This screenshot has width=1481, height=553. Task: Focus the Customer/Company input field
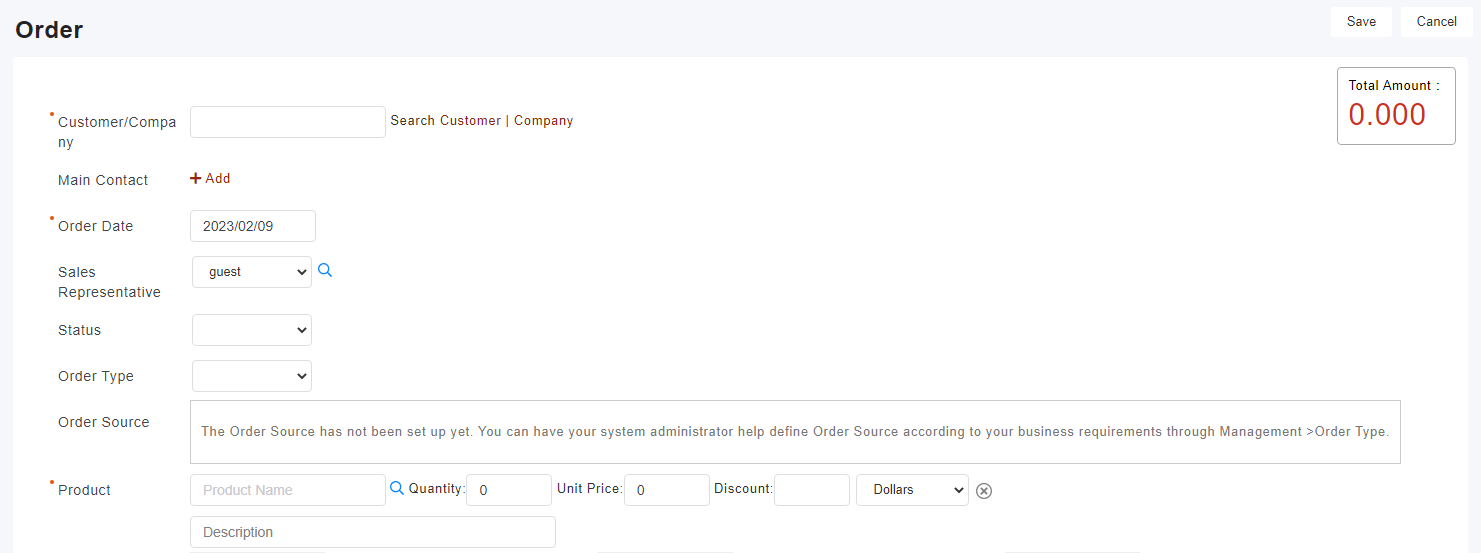click(x=288, y=122)
